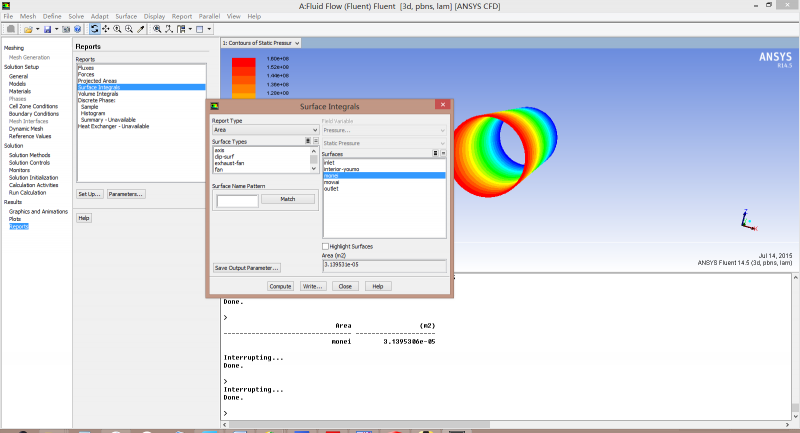The height and width of the screenshot is (433, 800).
Task: Select the rotate view tool
Action: click(x=94, y=30)
